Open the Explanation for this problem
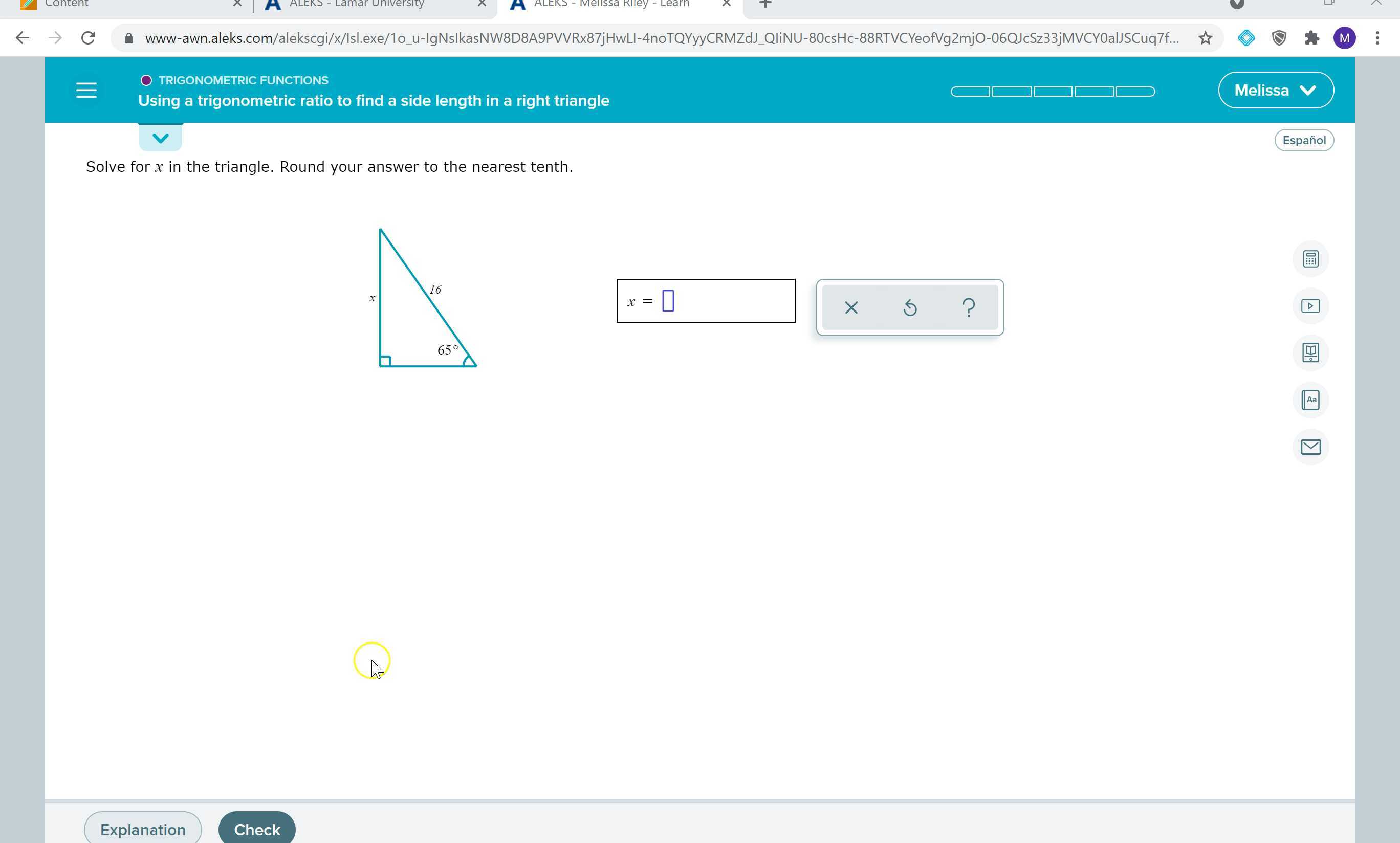1400x843 pixels. pos(143,829)
